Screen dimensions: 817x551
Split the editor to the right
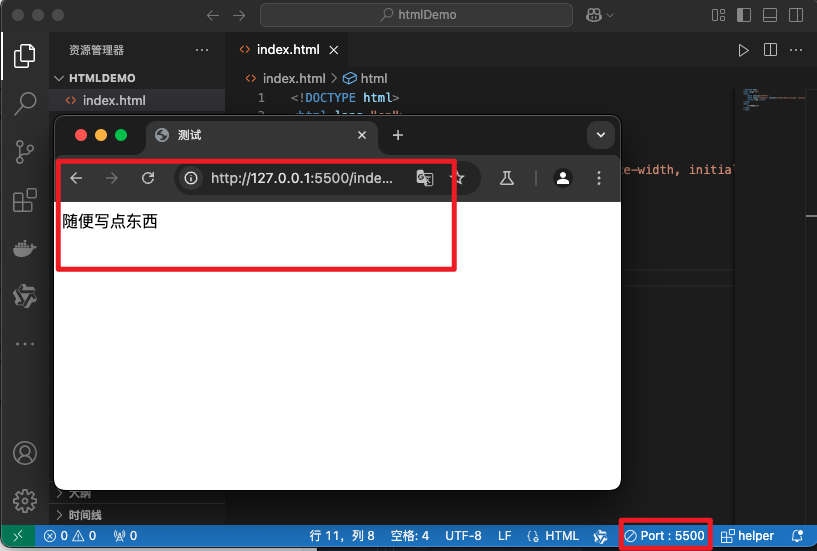coord(770,50)
